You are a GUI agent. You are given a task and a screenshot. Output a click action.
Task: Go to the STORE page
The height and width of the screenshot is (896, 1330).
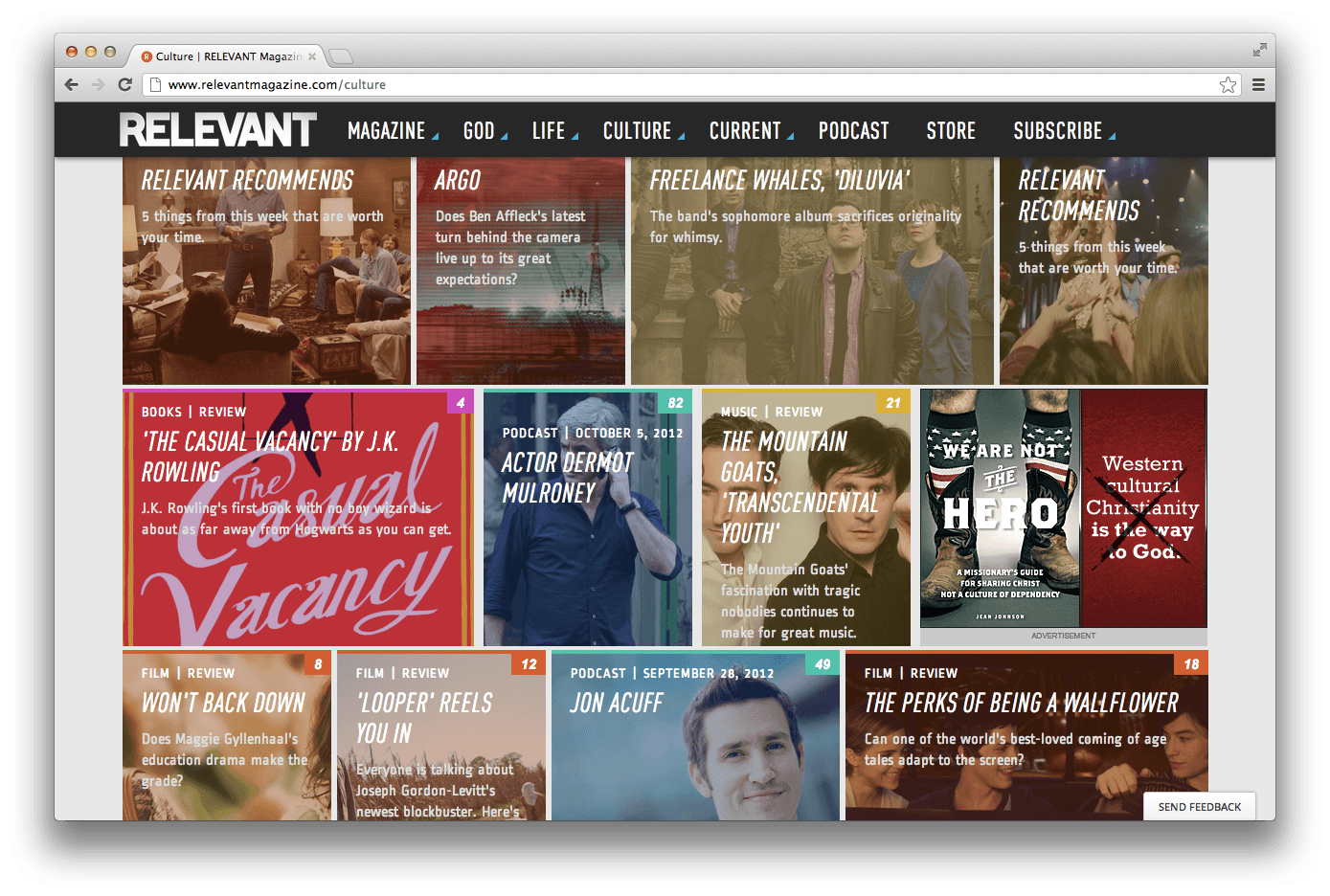click(x=951, y=131)
